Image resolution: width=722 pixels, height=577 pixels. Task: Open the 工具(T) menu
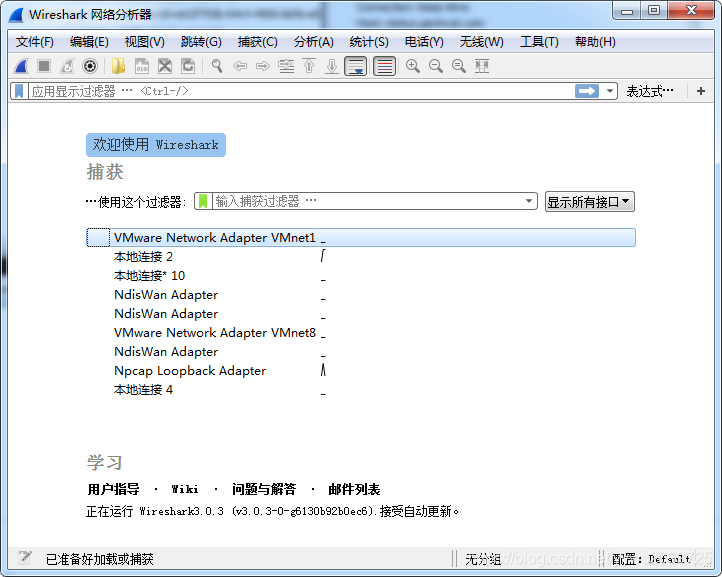pyautogui.click(x=539, y=42)
